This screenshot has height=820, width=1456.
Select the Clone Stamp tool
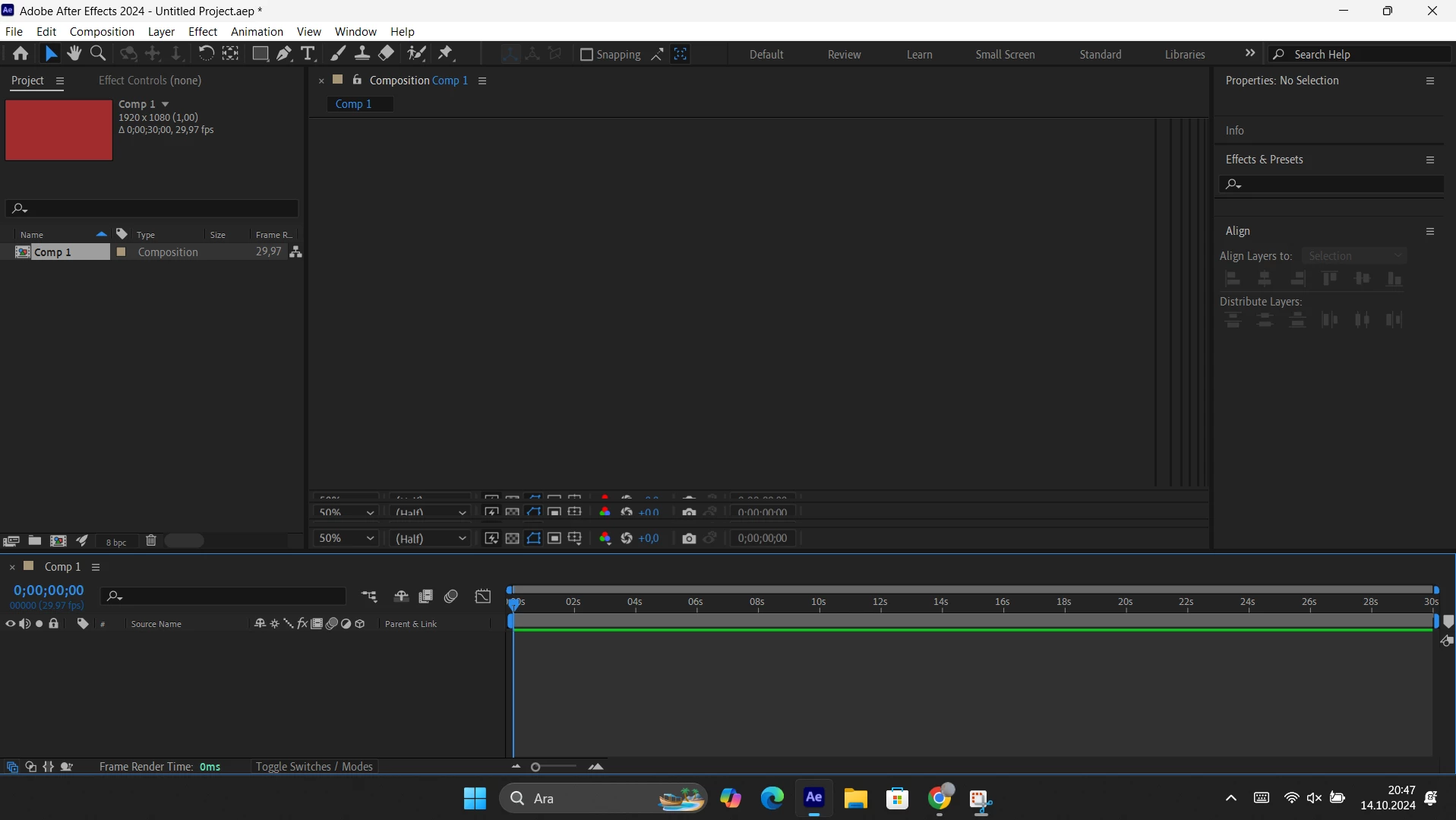tap(362, 53)
